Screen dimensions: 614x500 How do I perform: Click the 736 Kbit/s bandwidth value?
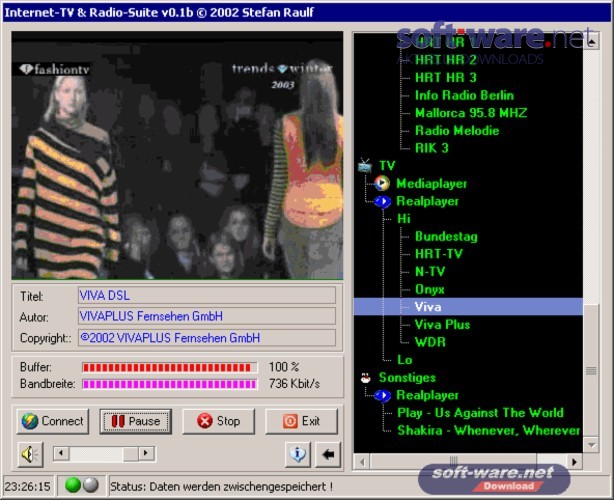[294, 384]
